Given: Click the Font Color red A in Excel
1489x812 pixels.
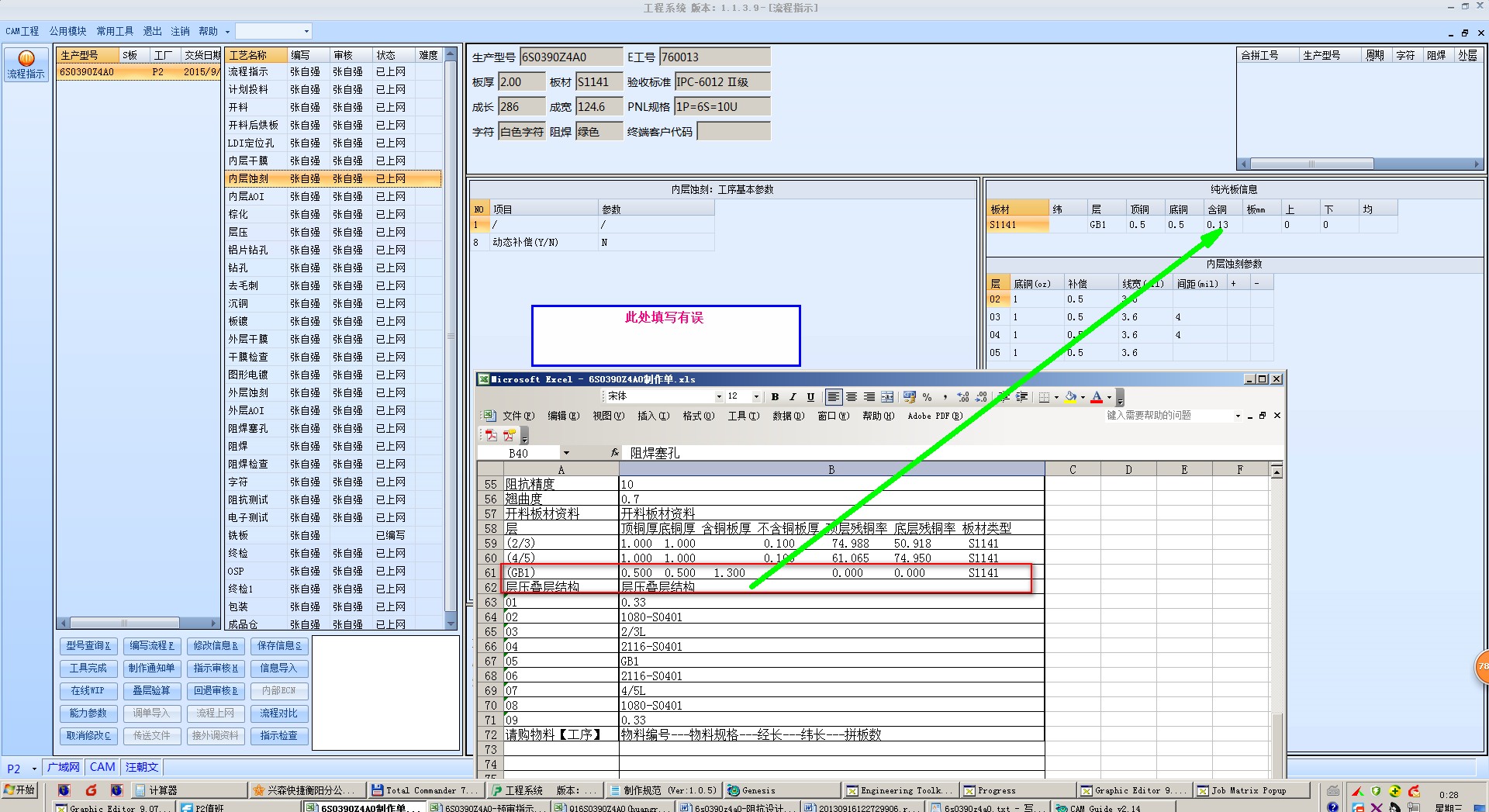Looking at the screenshot, I should pyautogui.click(x=1097, y=397).
